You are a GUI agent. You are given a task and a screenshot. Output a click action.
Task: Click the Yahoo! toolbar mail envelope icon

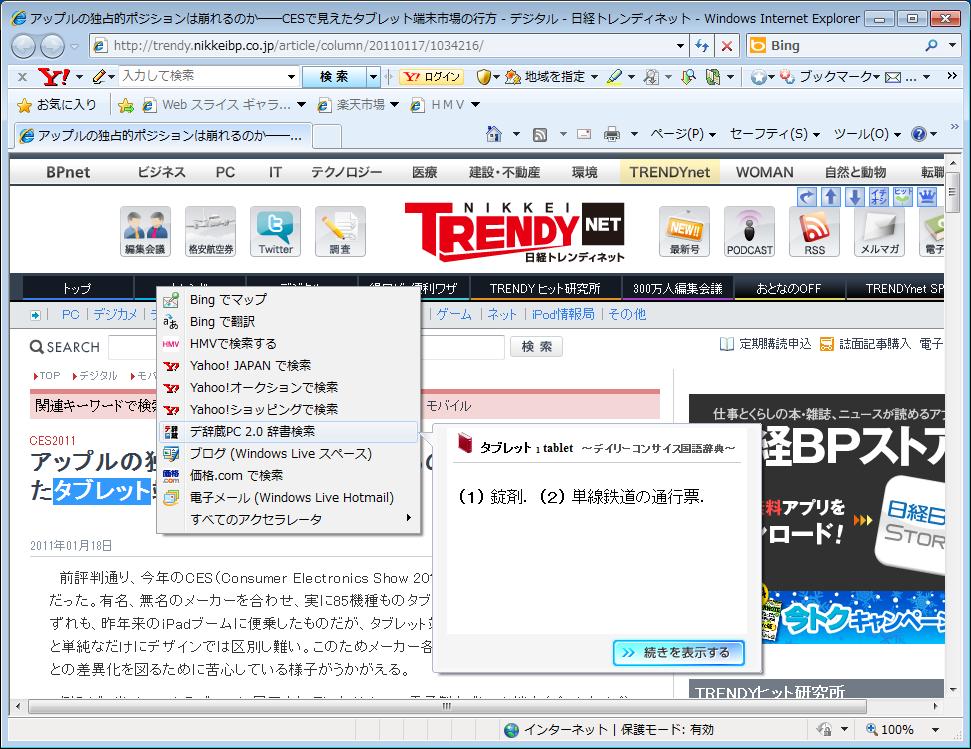click(892, 77)
